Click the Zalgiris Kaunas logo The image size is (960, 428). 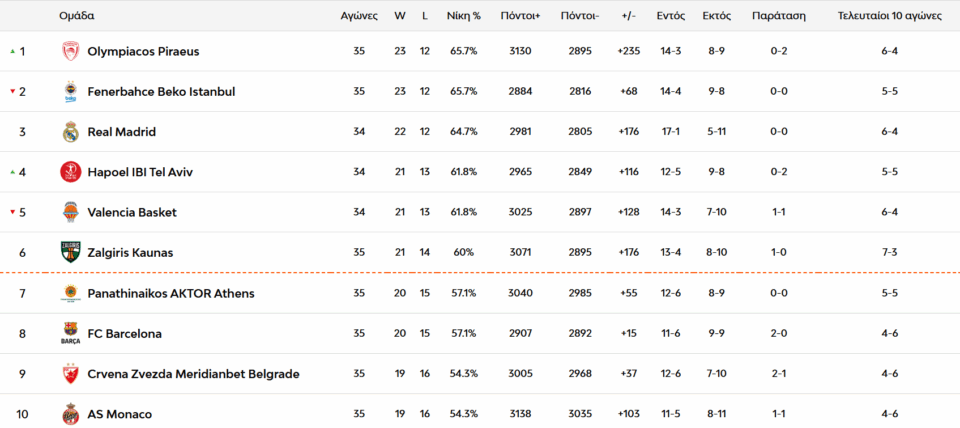(x=70, y=253)
